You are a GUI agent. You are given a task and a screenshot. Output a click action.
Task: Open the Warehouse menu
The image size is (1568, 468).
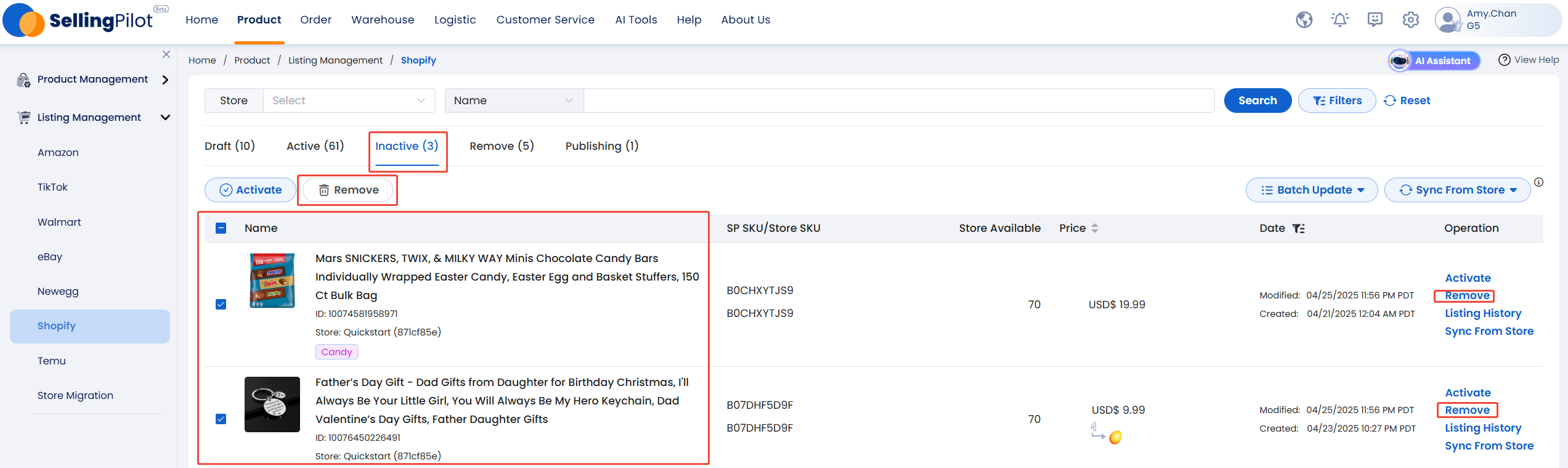pos(383,20)
